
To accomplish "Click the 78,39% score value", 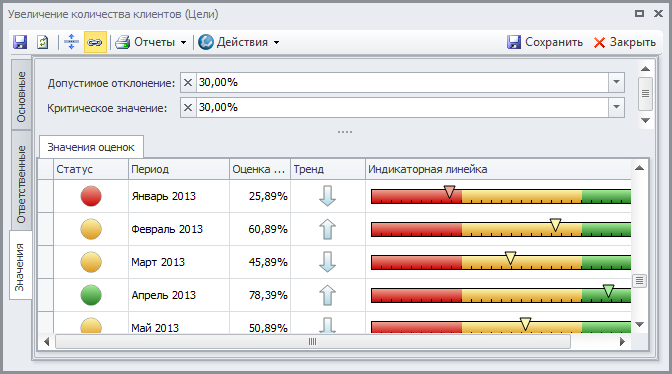I will click(x=268, y=295).
